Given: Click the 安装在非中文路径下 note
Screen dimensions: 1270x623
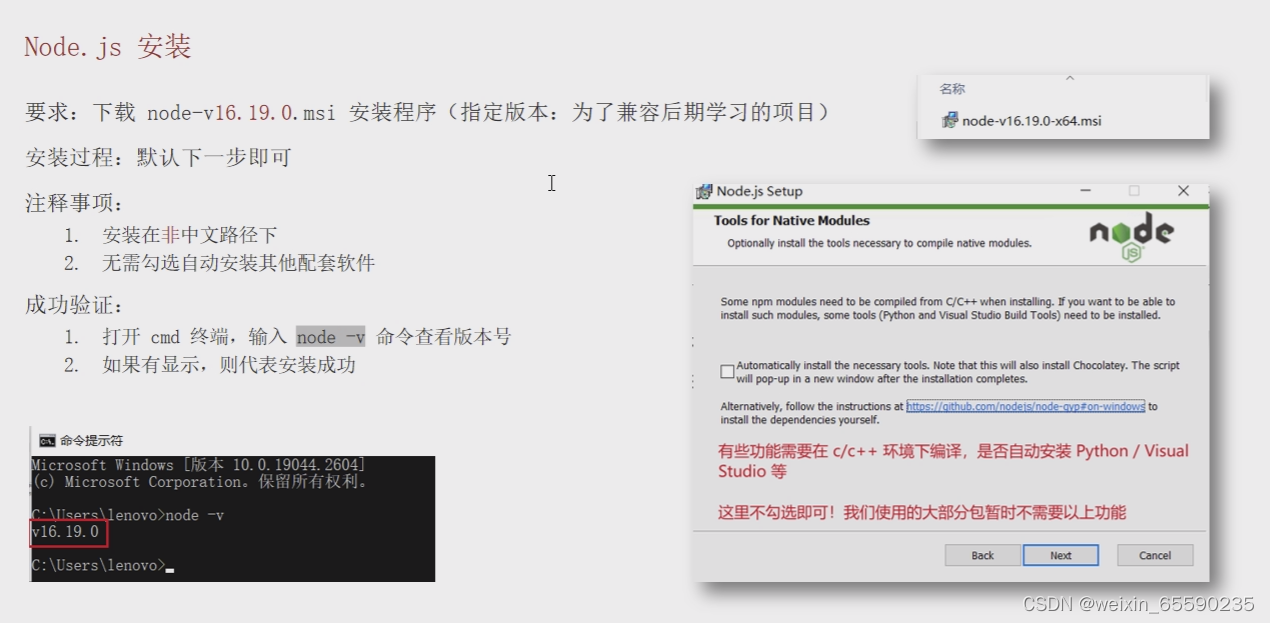Looking at the screenshot, I should (x=190, y=235).
